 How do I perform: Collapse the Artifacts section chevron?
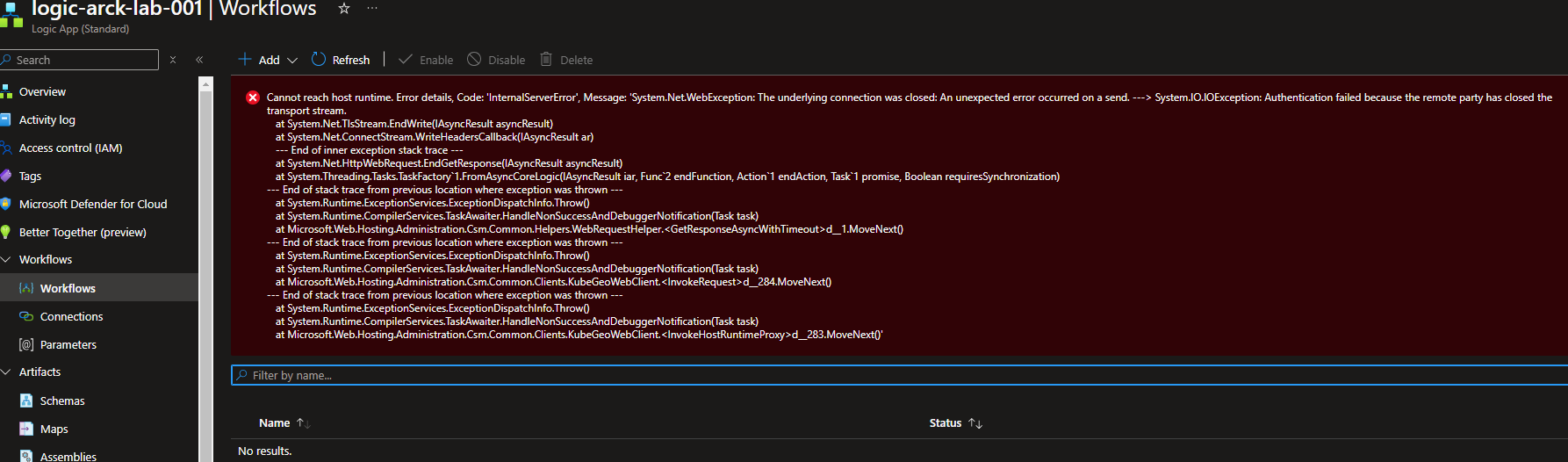[x=5, y=372]
